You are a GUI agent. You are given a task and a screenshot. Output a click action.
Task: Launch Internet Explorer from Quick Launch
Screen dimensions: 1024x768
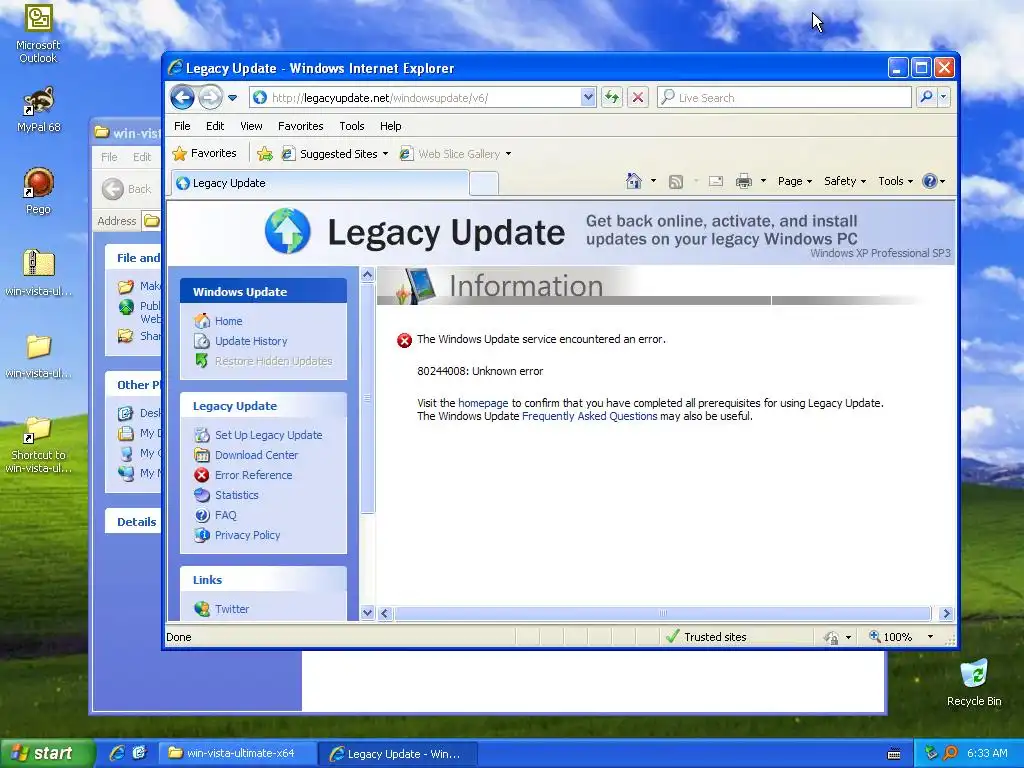click(117, 753)
